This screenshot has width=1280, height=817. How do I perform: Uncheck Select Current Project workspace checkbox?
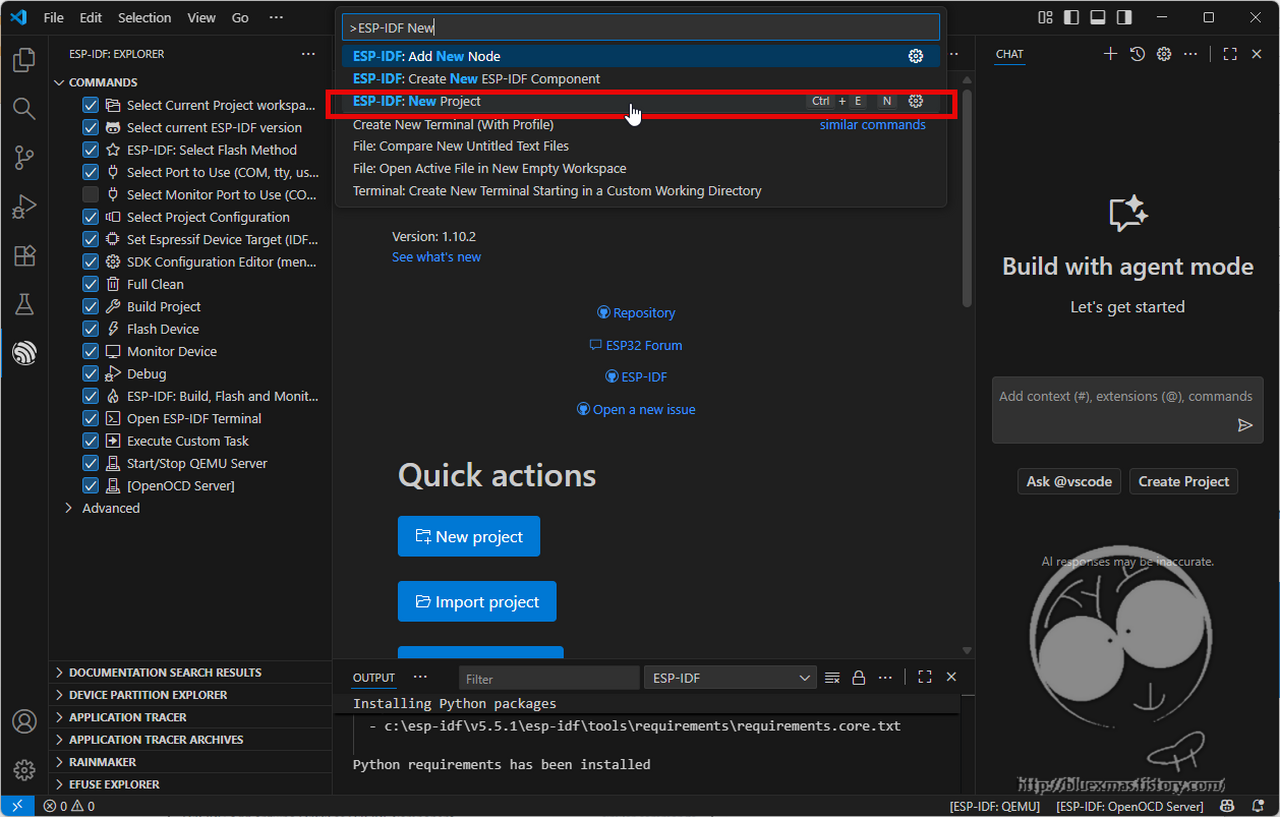(90, 105)
